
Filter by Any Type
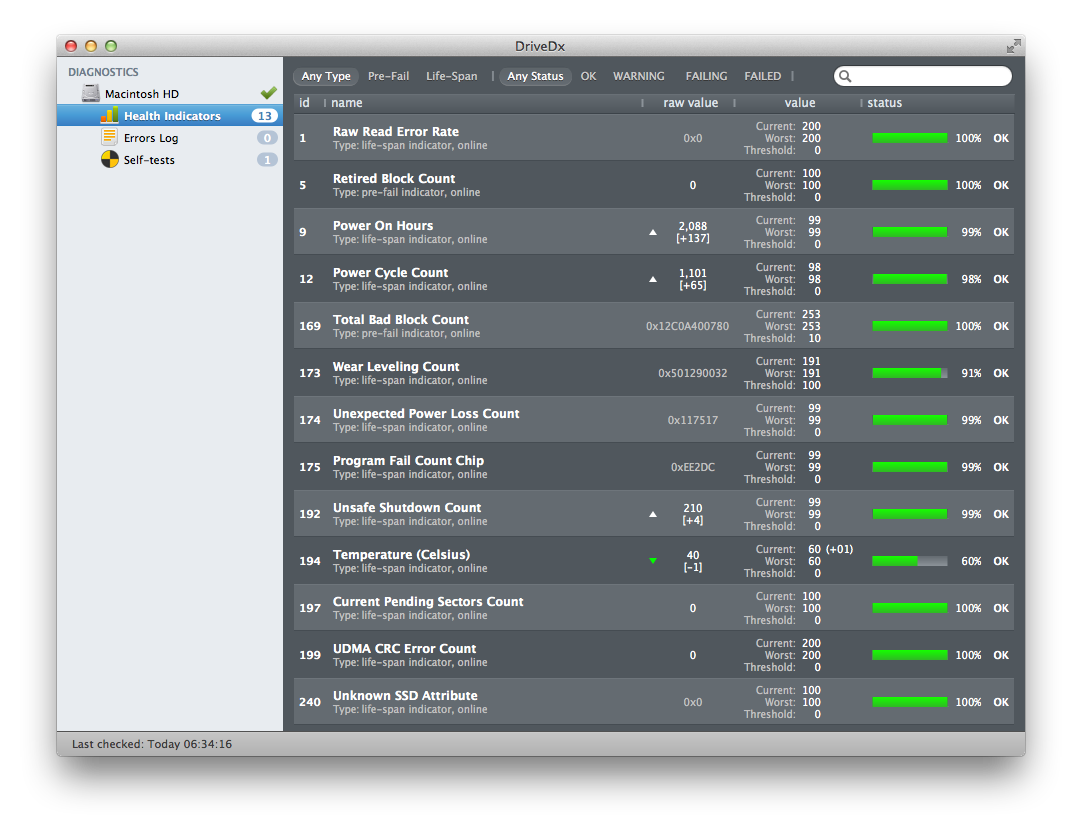(x=326, y=76)
